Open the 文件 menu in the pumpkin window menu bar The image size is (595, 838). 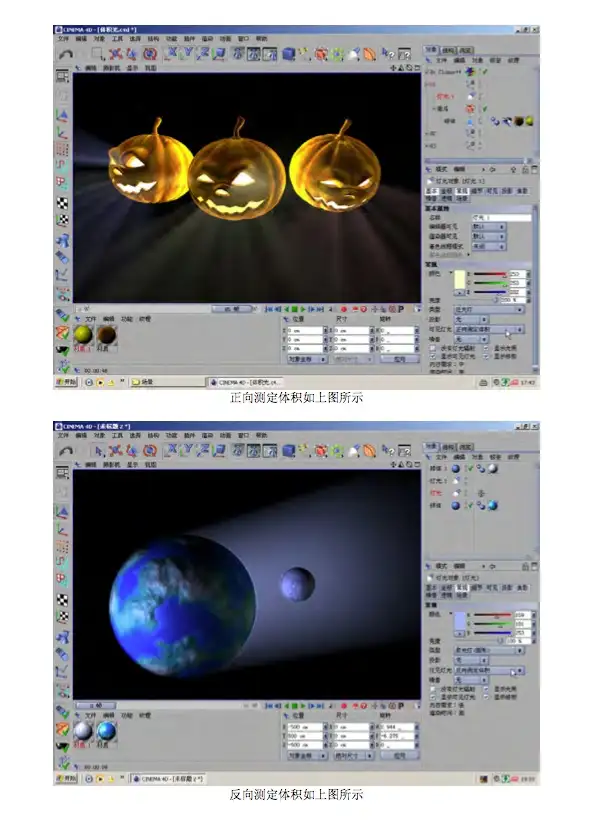coord(64,38)
